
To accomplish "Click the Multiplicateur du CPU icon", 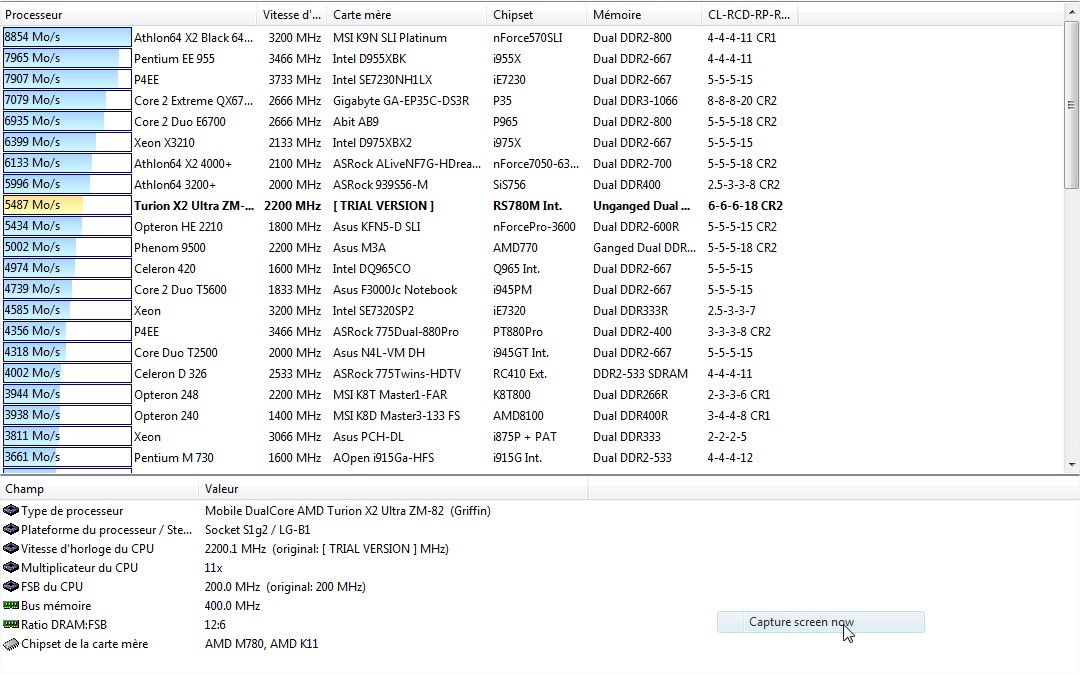I will point(11,567).
